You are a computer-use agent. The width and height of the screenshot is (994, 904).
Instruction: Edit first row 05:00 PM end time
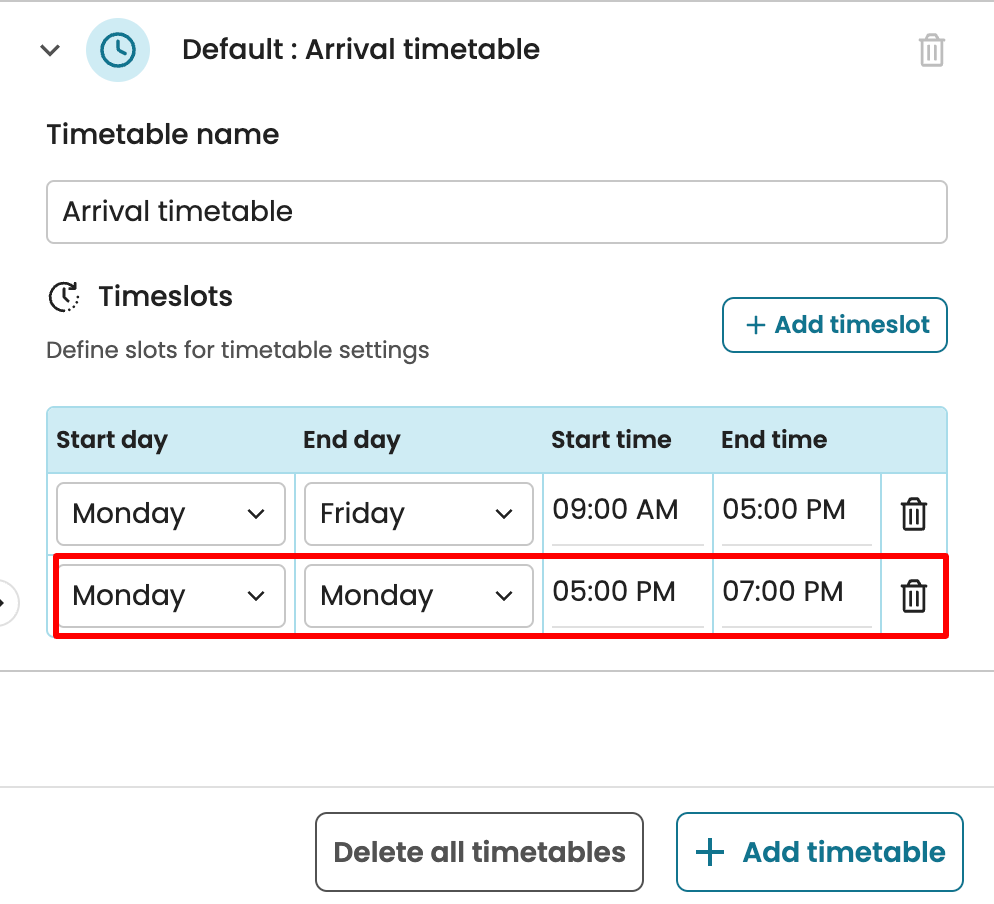coord(796,510)
